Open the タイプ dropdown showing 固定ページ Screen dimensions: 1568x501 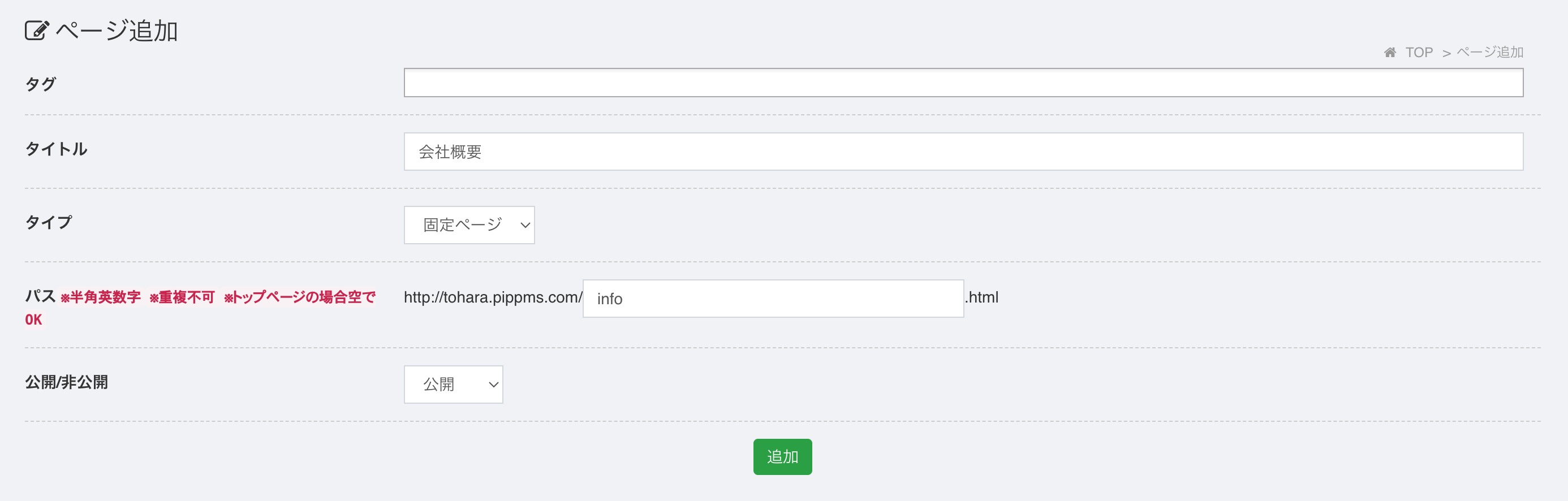(x=469, y=225)
